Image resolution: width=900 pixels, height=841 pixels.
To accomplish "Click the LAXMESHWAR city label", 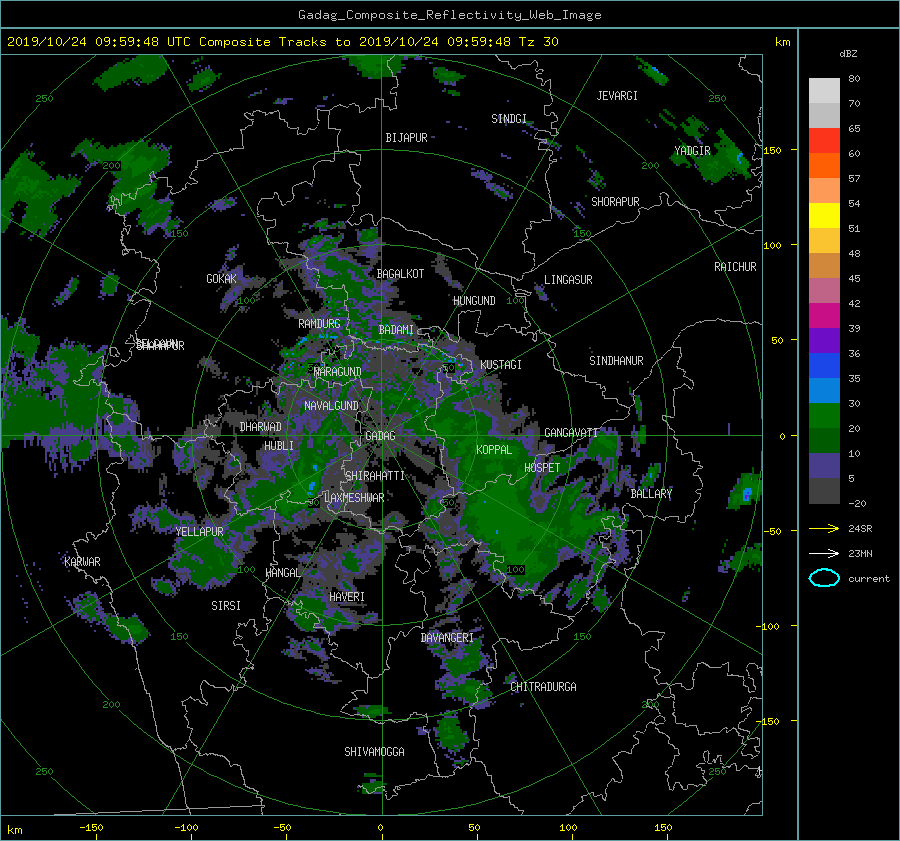I will (x=354, y=498).
